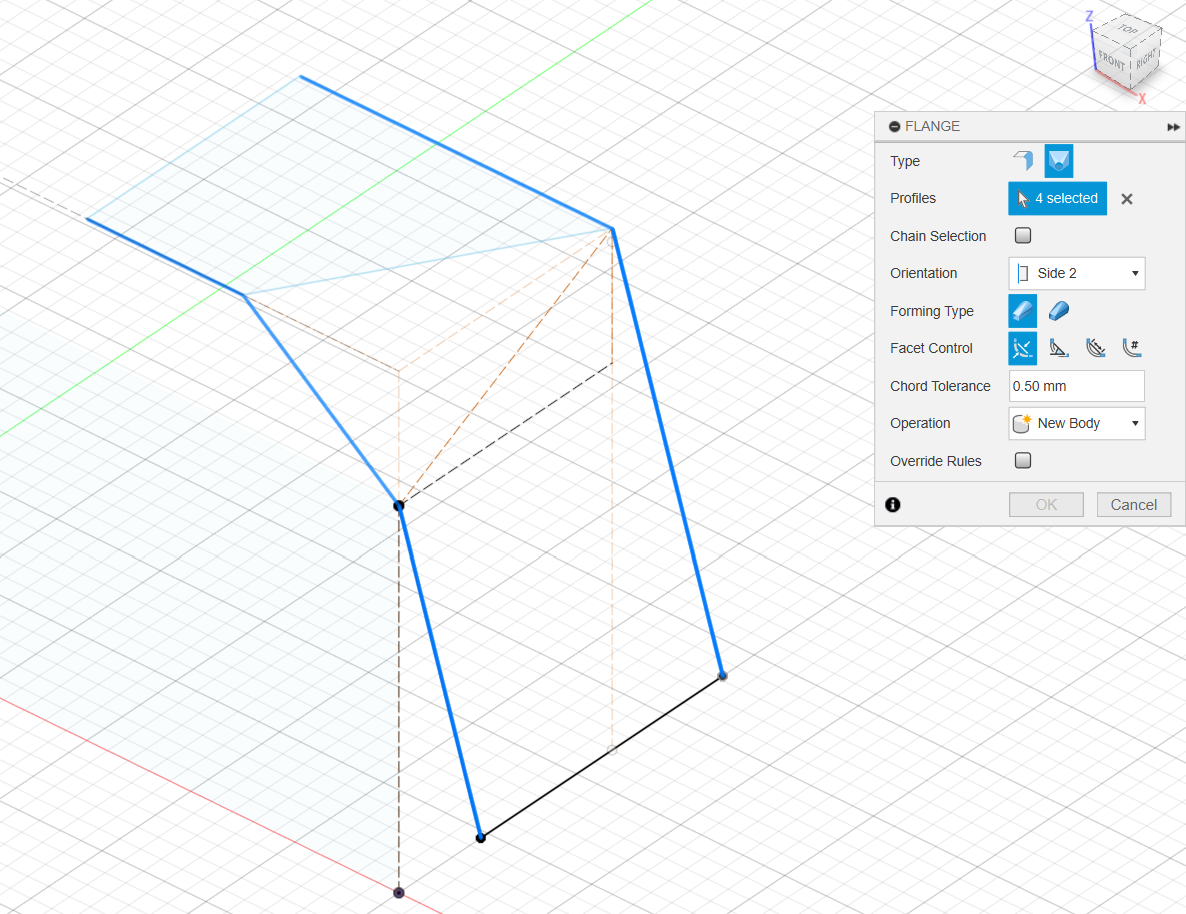This screenshot has width=1186, height=914.
Task: Enable Override Rules
Action: point(1022,460)
